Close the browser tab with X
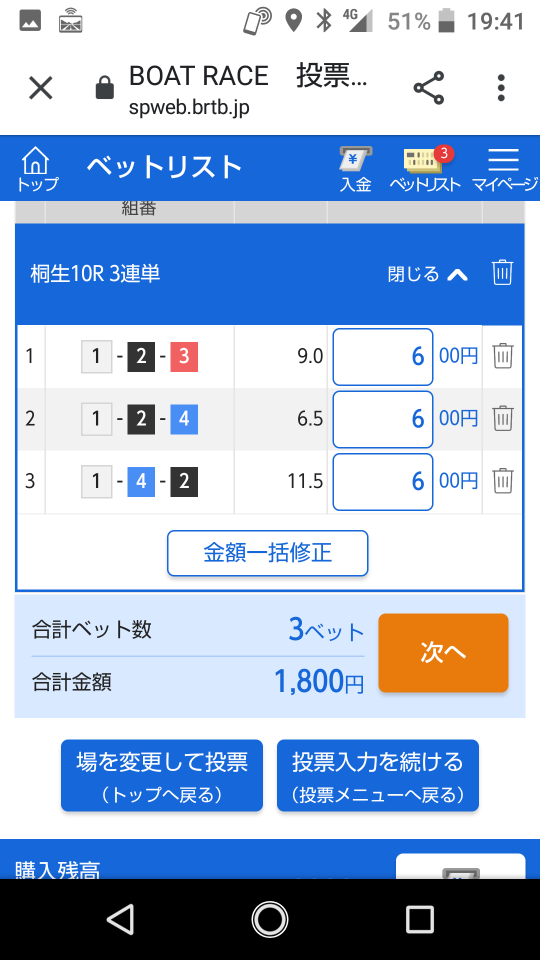Image resolution: width=540 pixels, height=960 pixels. [41, 88]
